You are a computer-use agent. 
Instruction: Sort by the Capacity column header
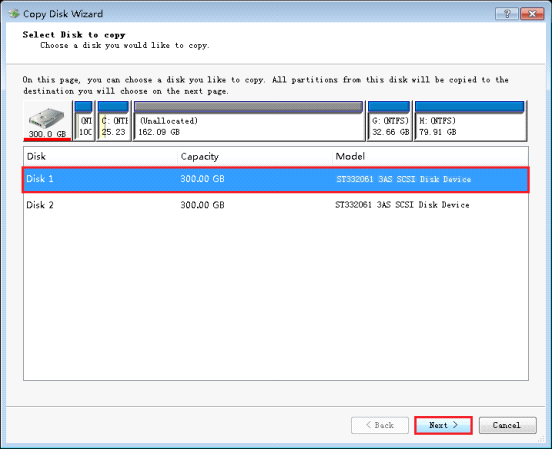point(255,157)
